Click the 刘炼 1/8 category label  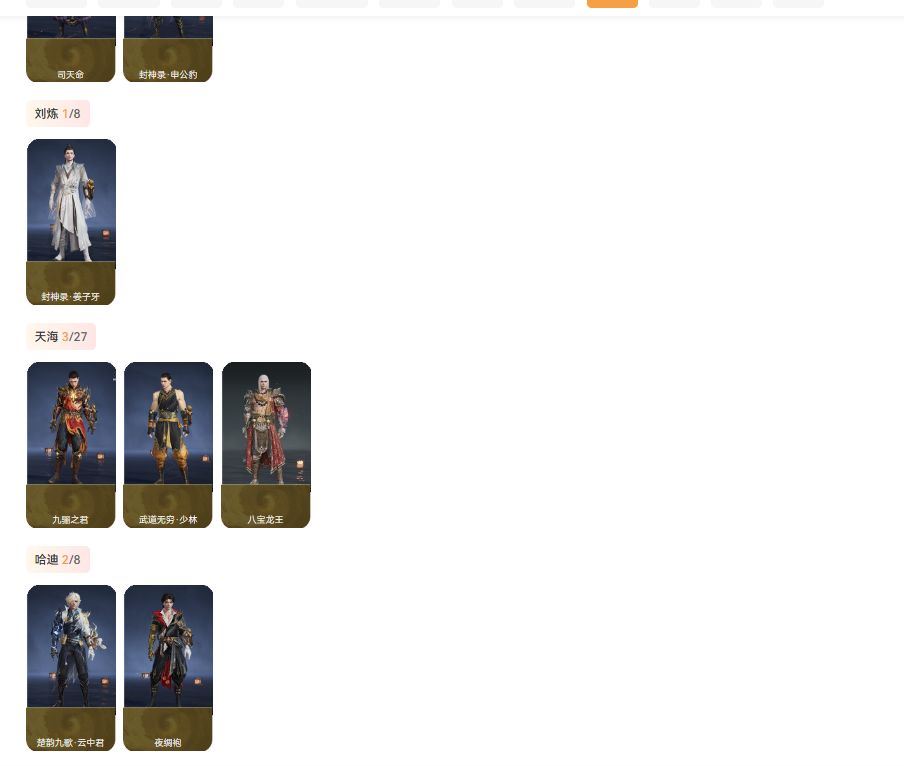point(58,114)
